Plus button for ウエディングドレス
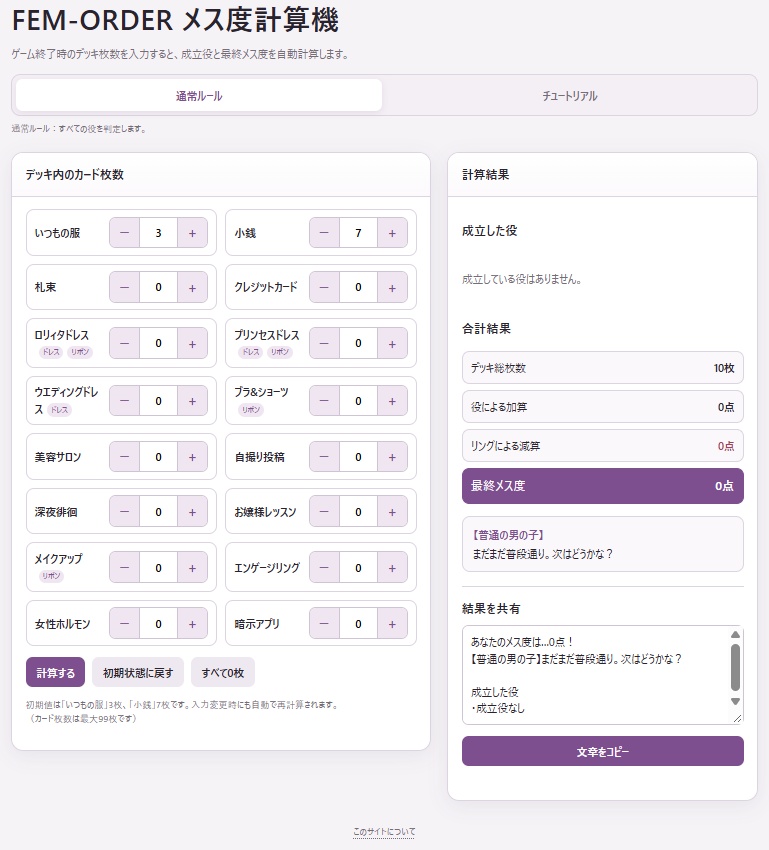The image size is (769, 850). click(x=192, y=401)
